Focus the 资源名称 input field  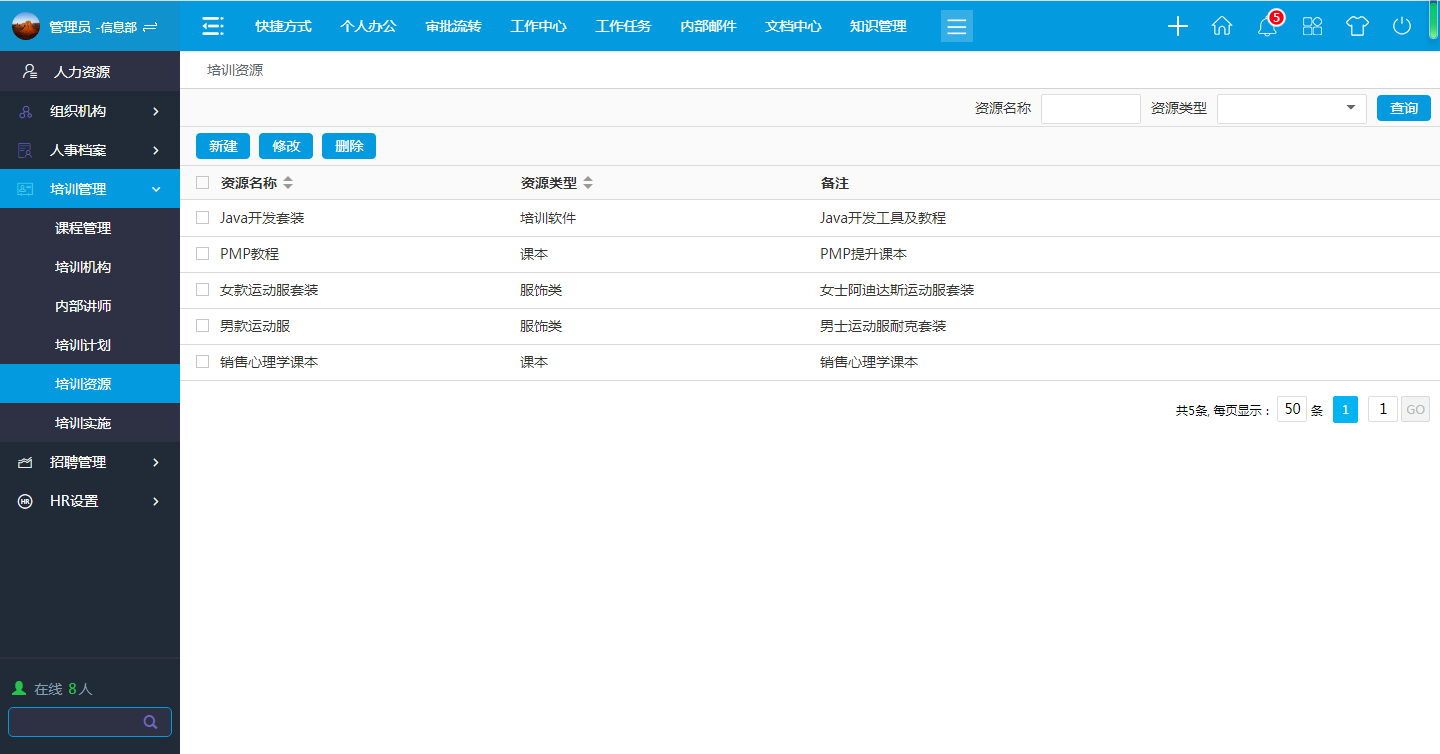[x=1091, y=108]
